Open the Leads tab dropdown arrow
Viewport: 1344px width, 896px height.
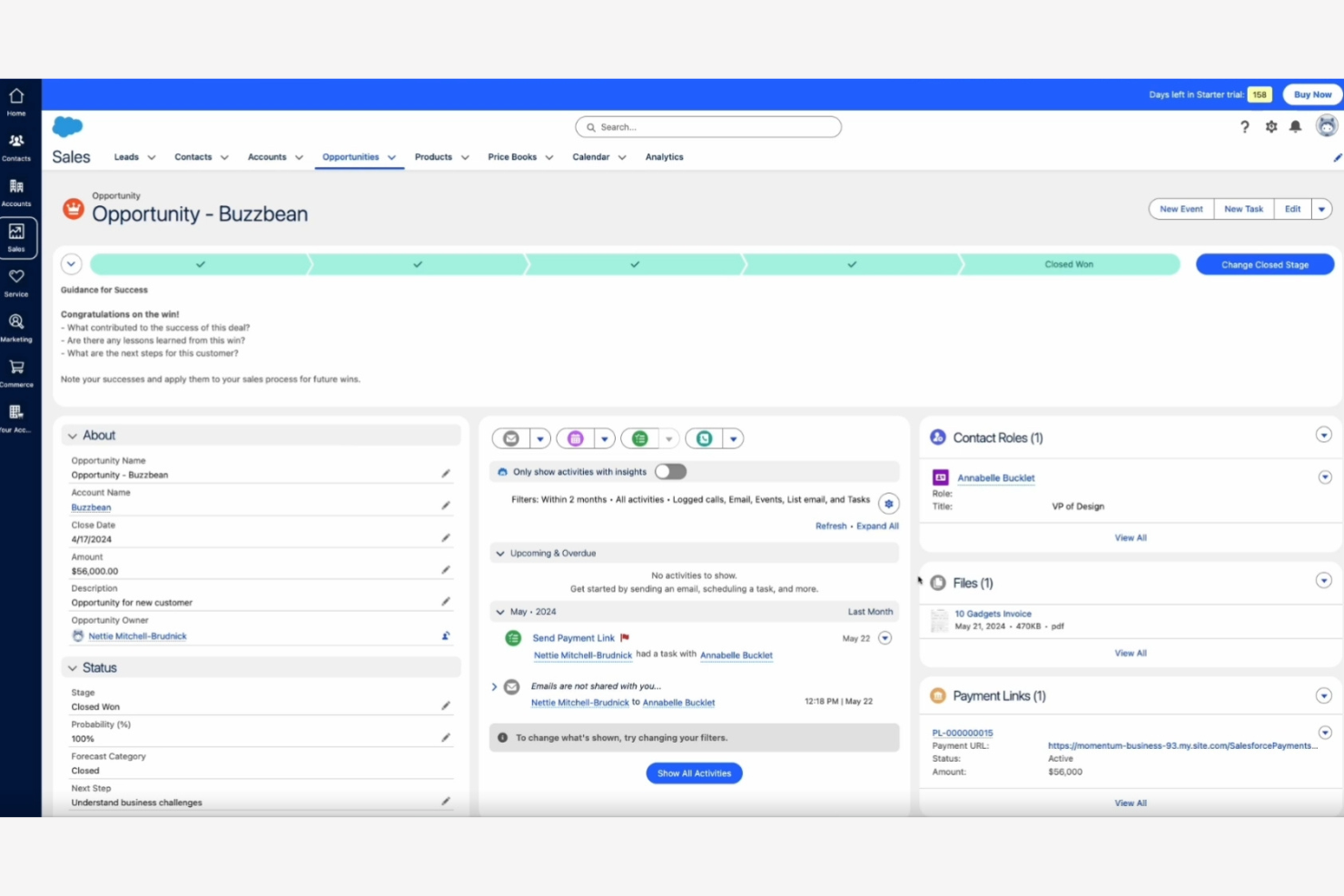click(x=152, y=157)
